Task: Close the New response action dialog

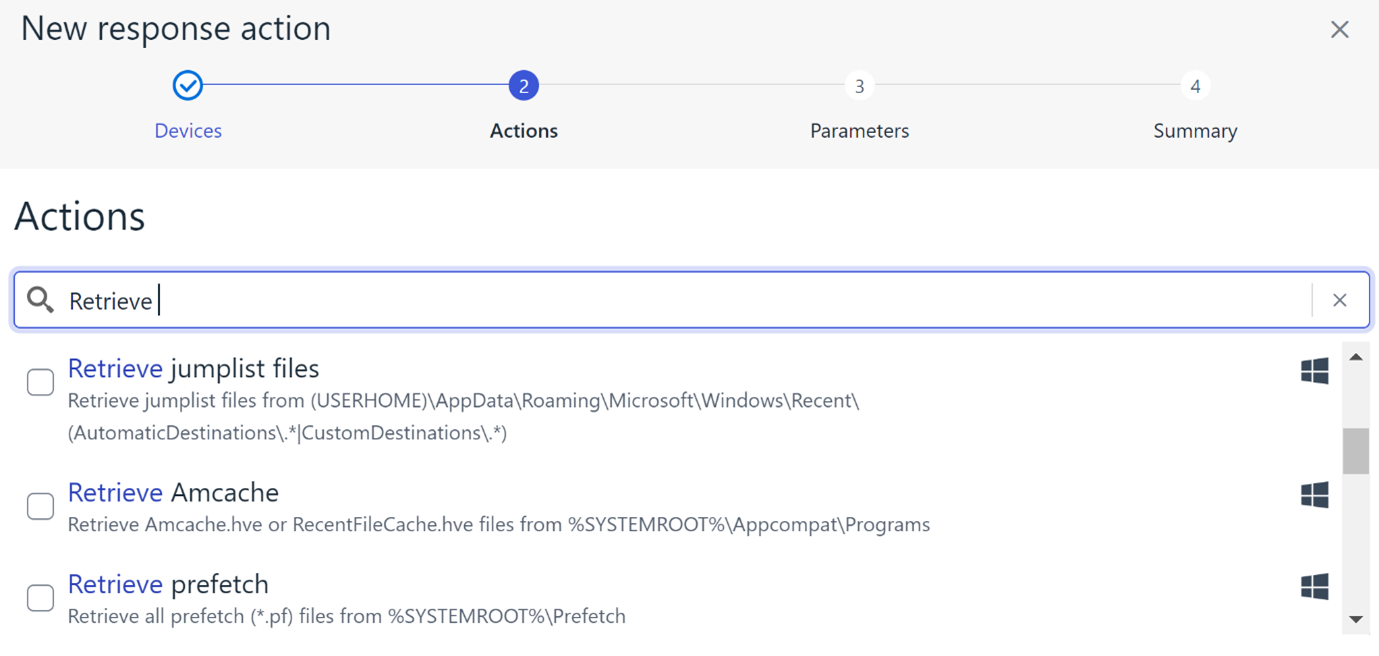Action: pos(1340,30)
